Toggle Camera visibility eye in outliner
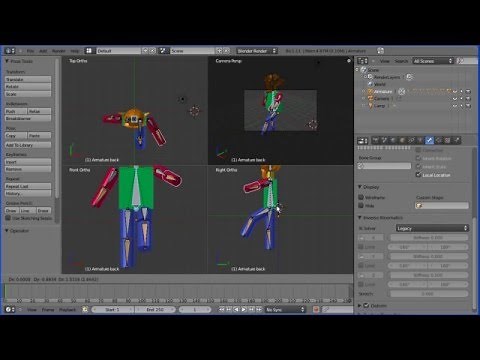 [x=455, y=98]
